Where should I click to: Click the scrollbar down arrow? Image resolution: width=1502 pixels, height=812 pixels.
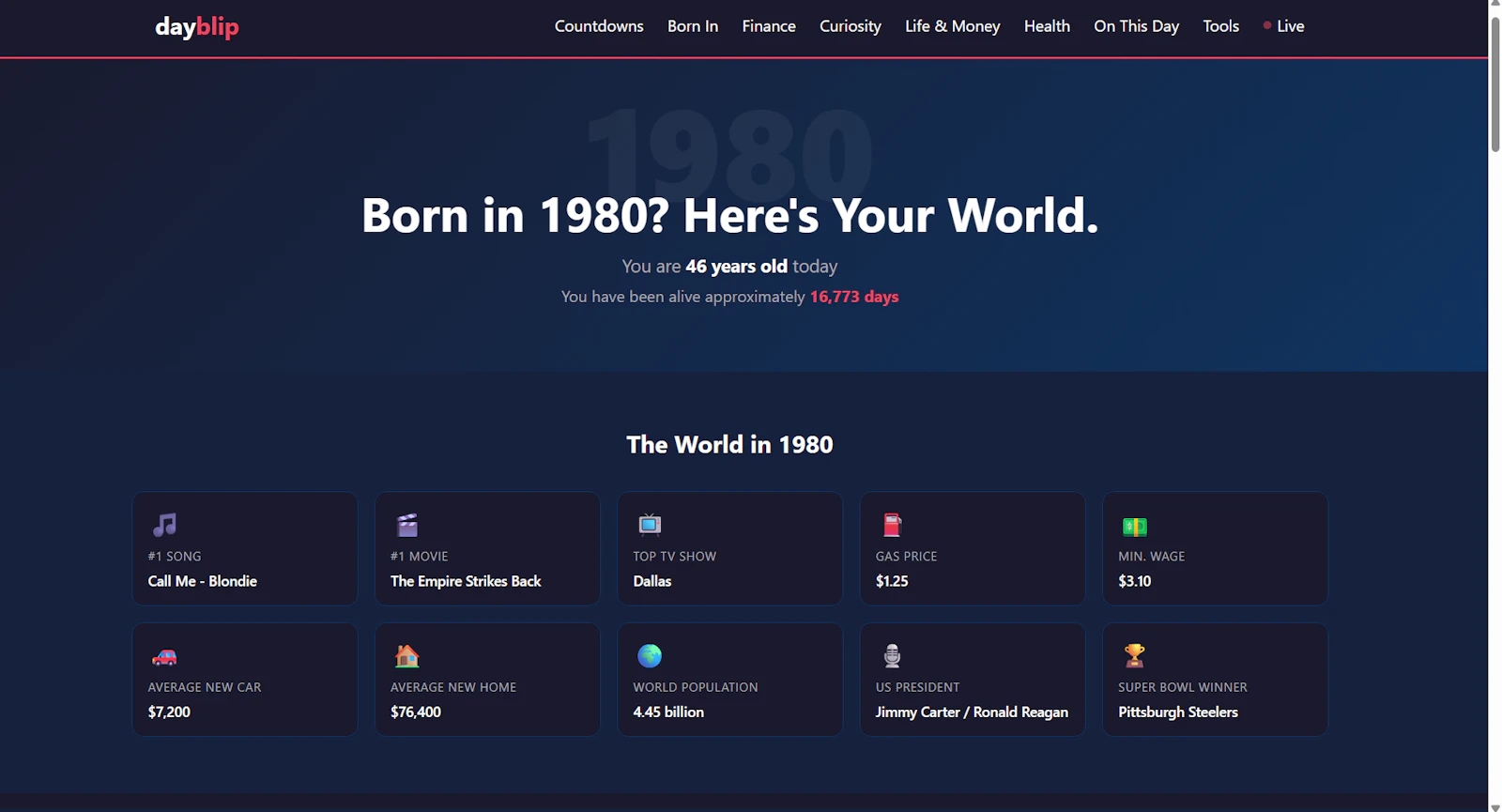click(1495, 806)
